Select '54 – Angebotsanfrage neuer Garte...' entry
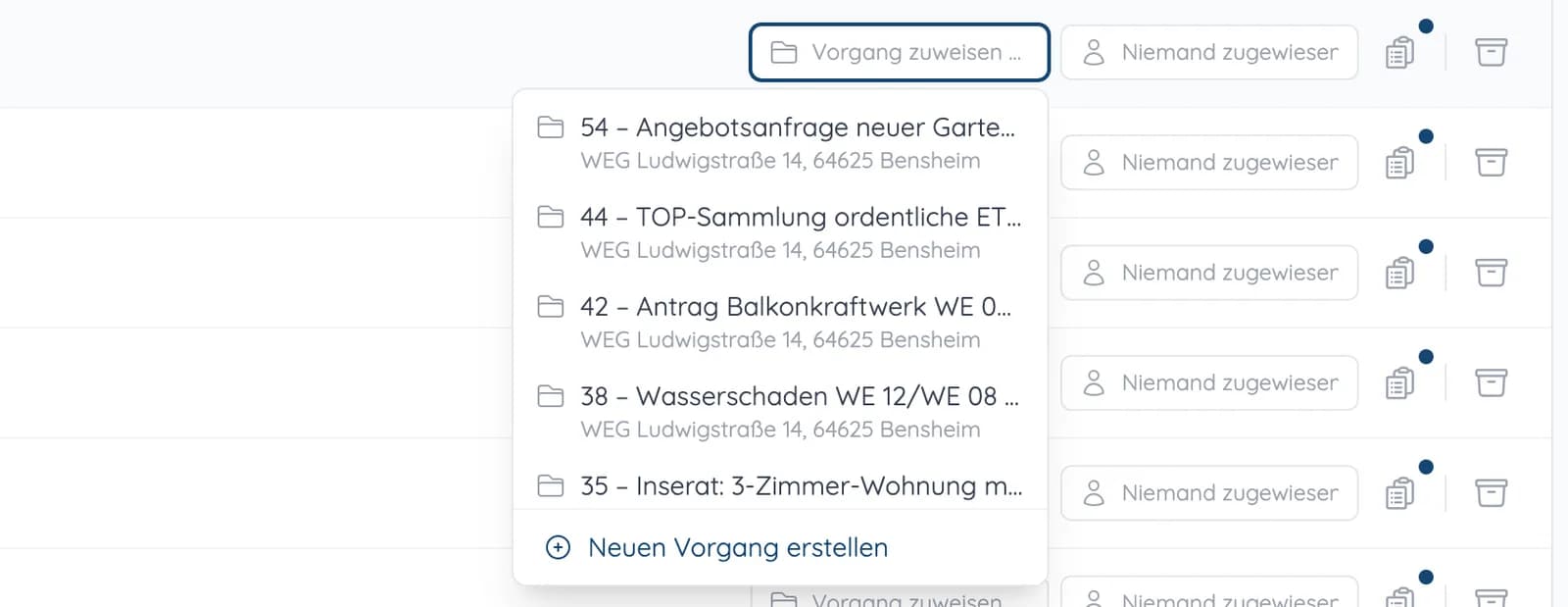Screen dimensions: 1568x607 tap(780, 143)
